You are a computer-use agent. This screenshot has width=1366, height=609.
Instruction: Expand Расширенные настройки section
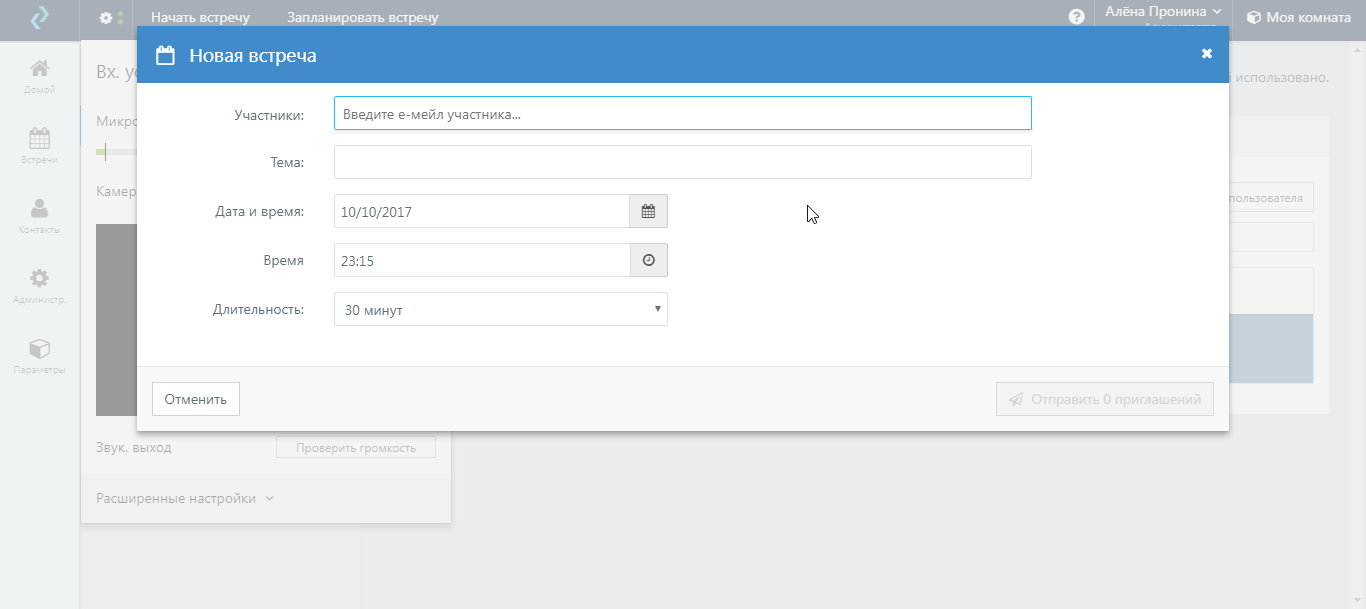(185, 499)
